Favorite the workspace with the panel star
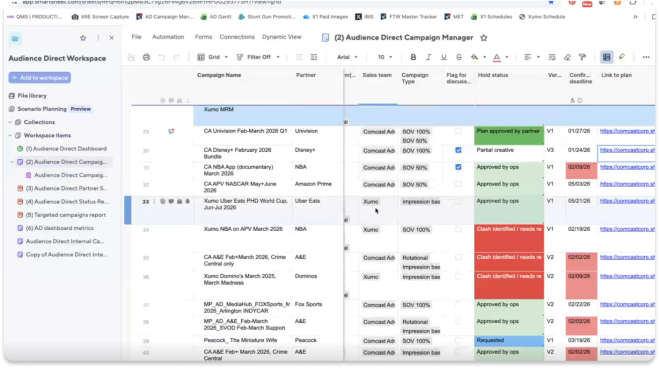This screenshot has height=368, width=660. pyautogui.click(x=83, y=38)
